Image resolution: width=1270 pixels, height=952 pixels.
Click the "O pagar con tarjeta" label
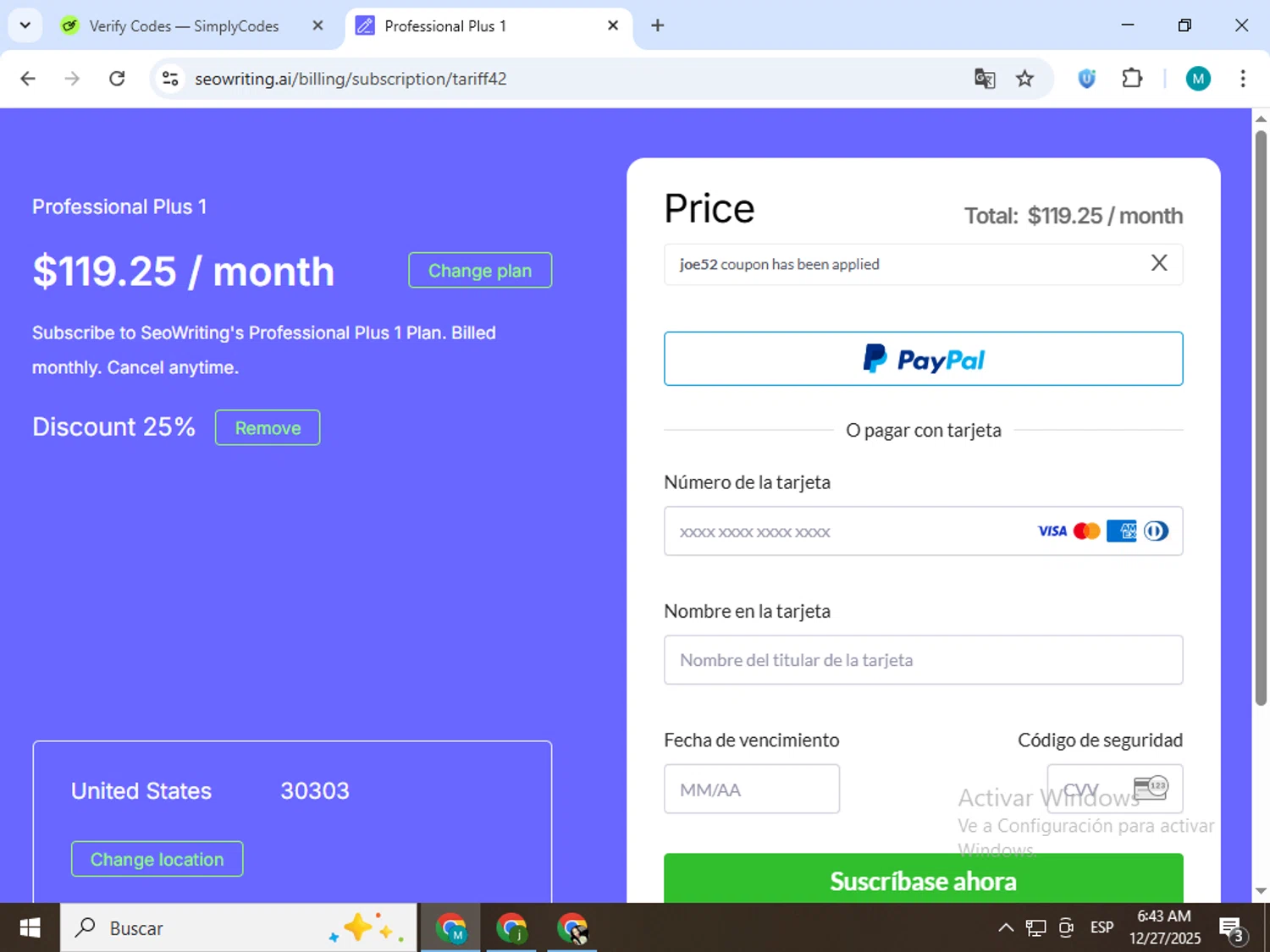click(x=924, y=430)
